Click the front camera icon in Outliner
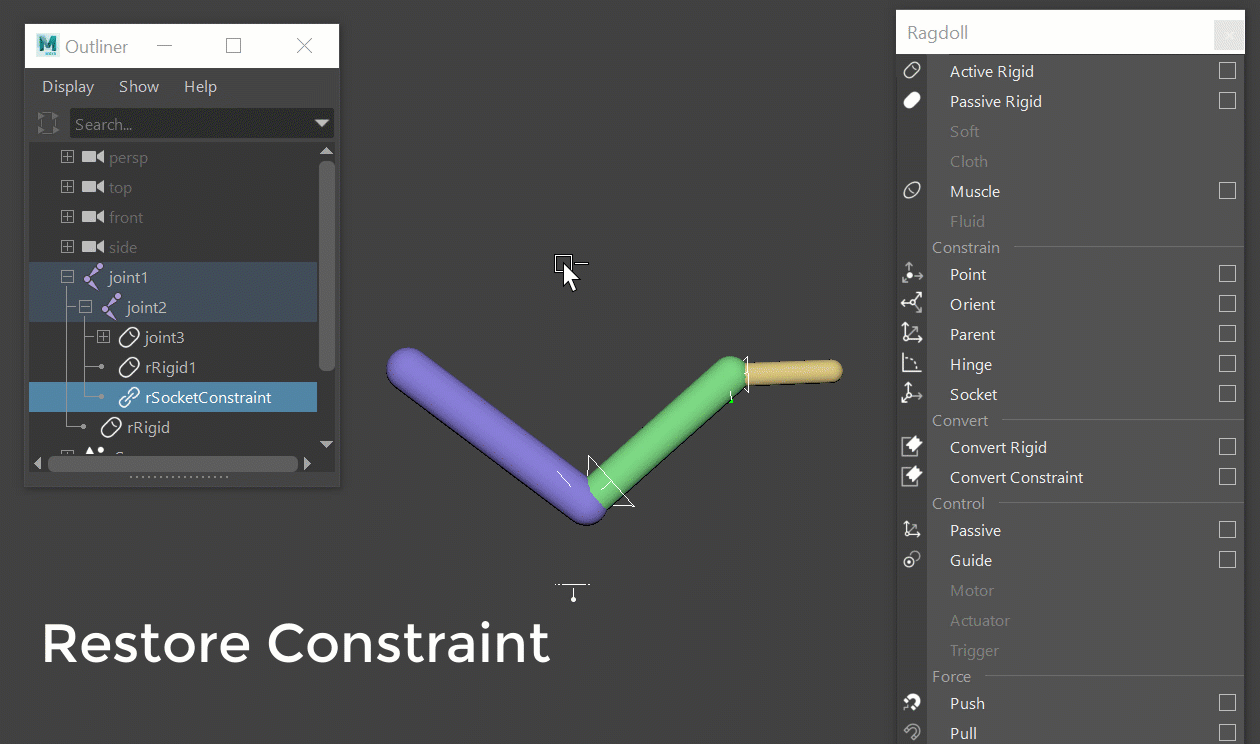The image size is (1260, 744). (x=93, y=217)
